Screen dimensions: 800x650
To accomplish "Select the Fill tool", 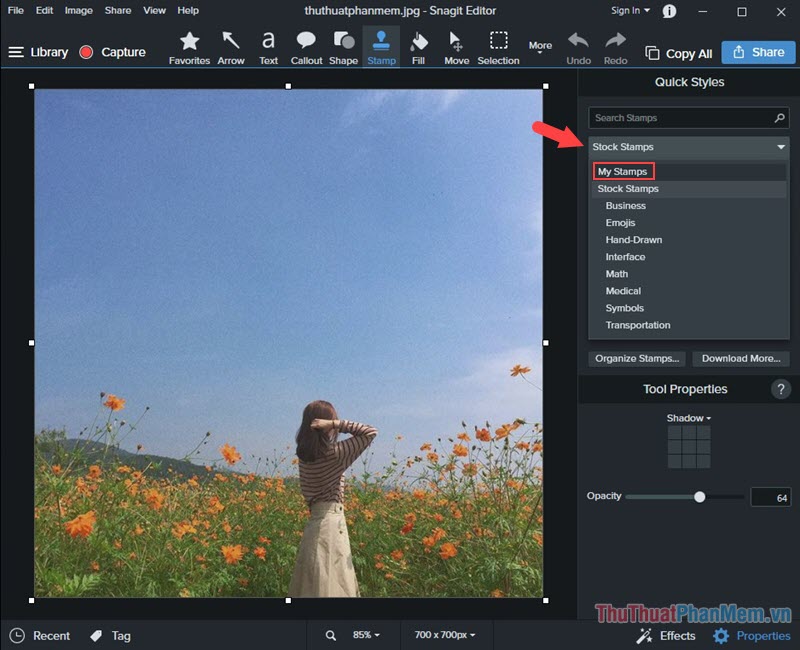I will coord(418,45).
